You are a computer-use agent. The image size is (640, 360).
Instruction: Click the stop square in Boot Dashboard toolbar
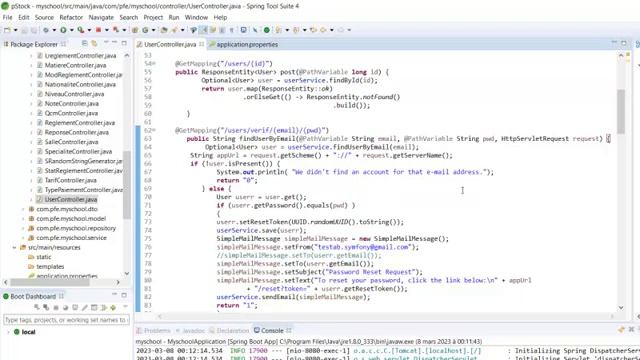[56, 307]
